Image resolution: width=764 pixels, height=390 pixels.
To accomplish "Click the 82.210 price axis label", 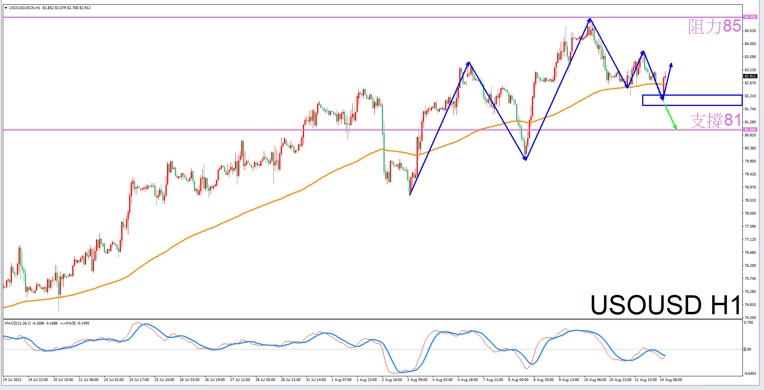I will [x=751, y=96].
